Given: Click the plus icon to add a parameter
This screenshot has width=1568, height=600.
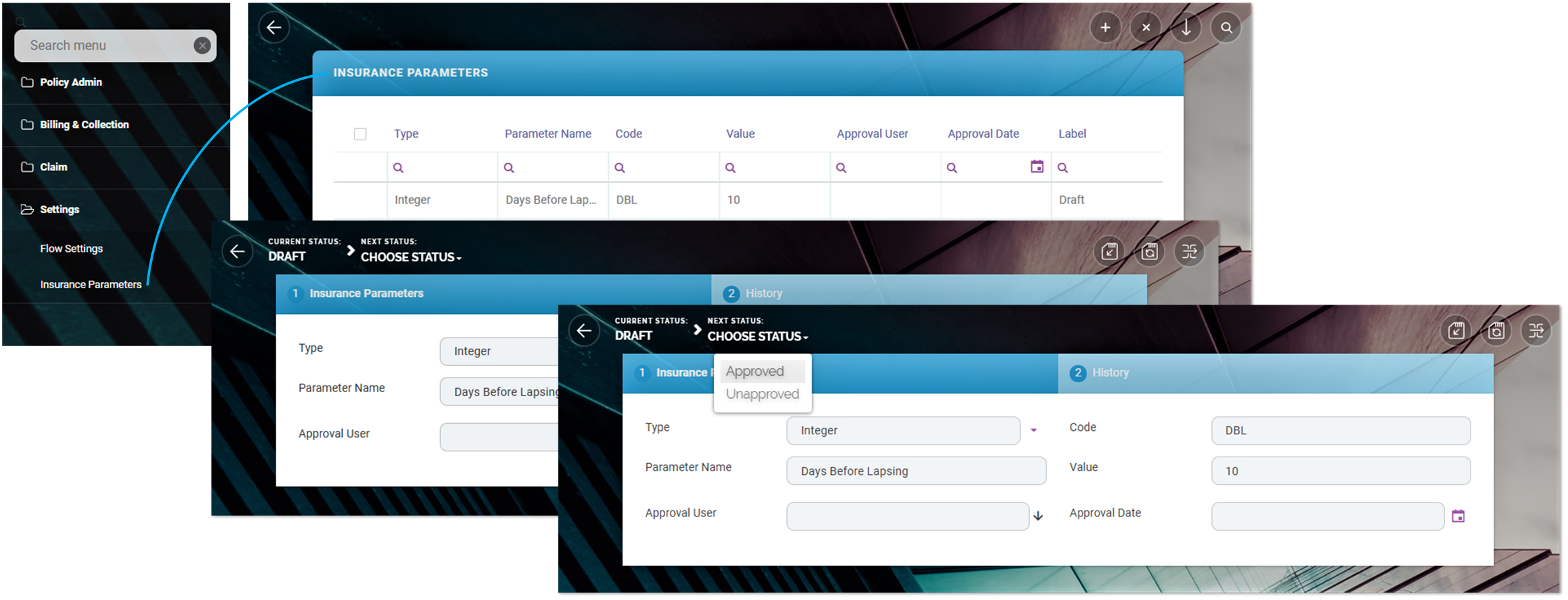Looking at the screenshot, I should coord(1105,28).
